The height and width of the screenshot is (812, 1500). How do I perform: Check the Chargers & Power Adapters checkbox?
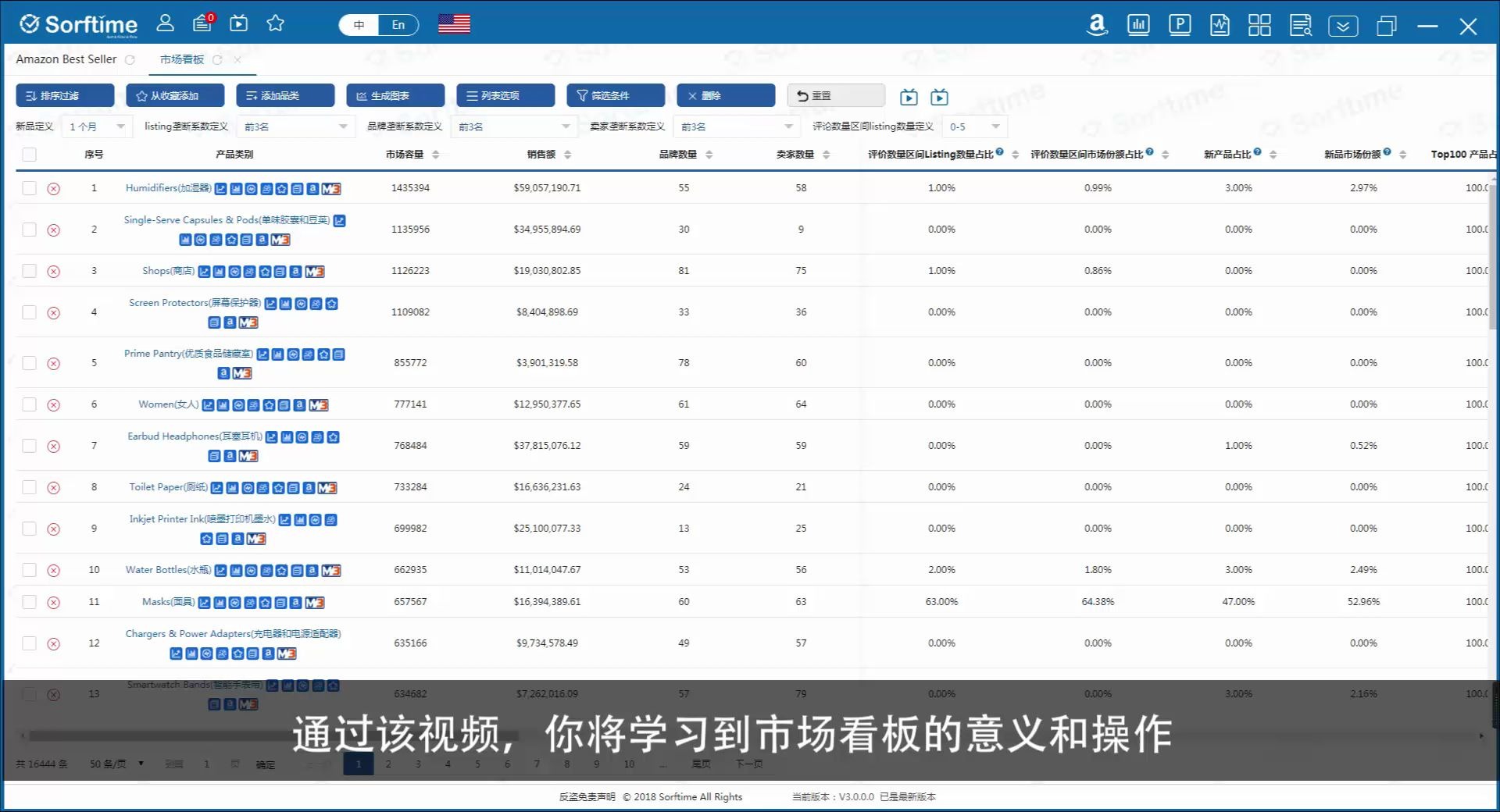pyautogui.click(x=30, y=643)
